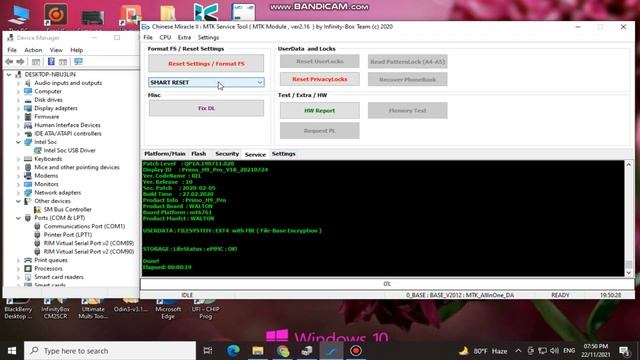Open File Explorer from the taskbar
Viewport: 640px width, 360px height.
258,351
